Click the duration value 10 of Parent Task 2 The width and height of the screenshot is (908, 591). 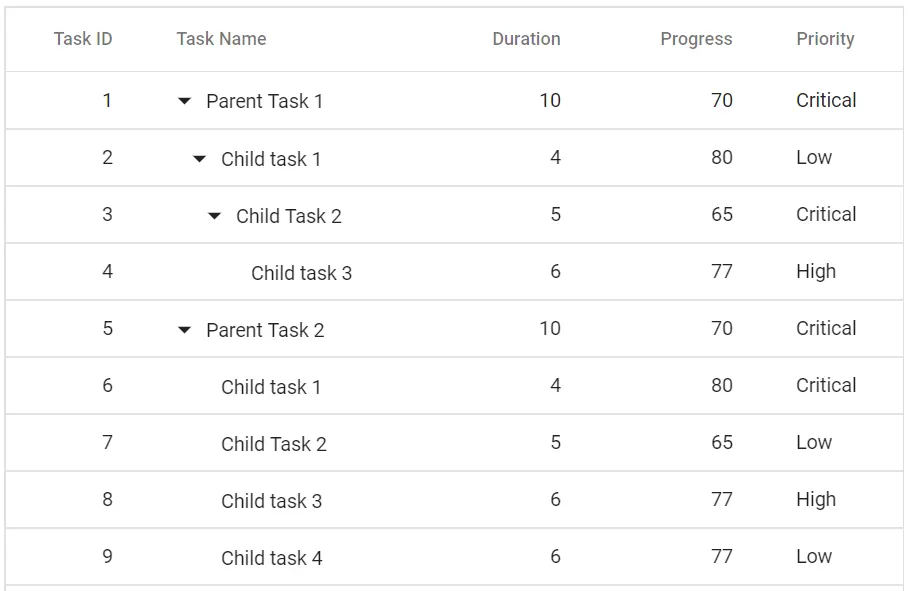(551, 329)
